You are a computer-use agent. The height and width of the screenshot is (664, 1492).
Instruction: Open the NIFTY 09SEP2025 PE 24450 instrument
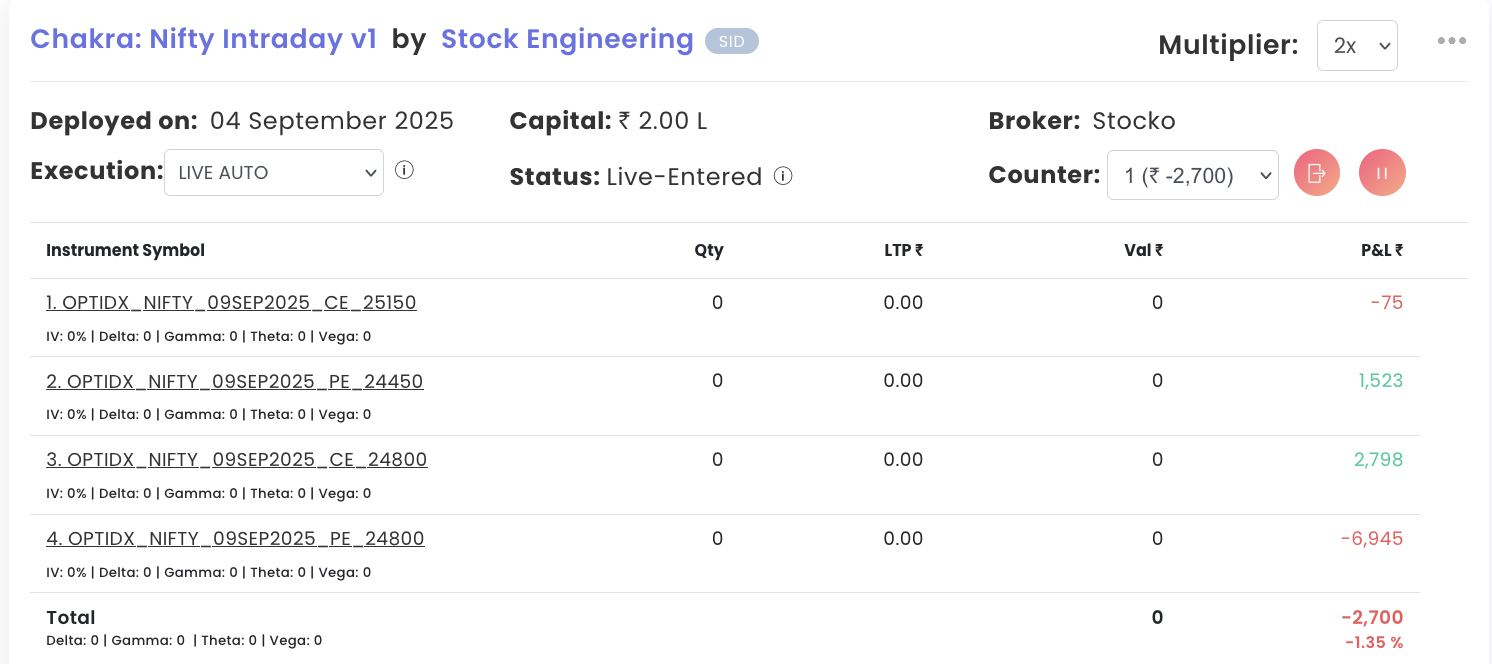[x=235, y=382]
